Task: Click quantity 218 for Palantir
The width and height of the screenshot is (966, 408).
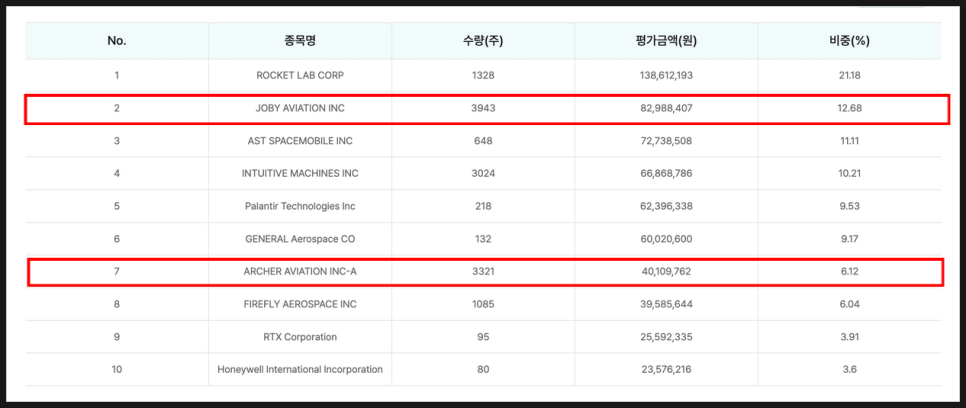Action: coord(484,206)
